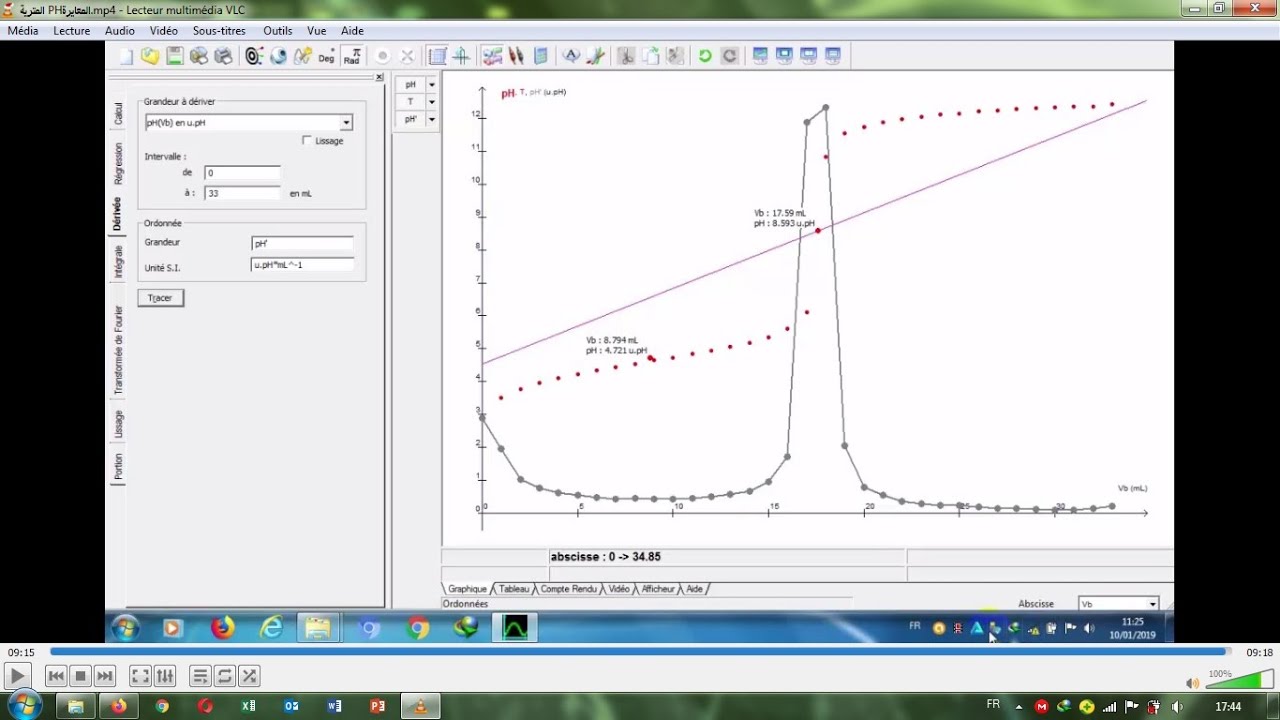1280x720 pixels.
Task: Open VLC extended settings button
Action: point(165,676)
